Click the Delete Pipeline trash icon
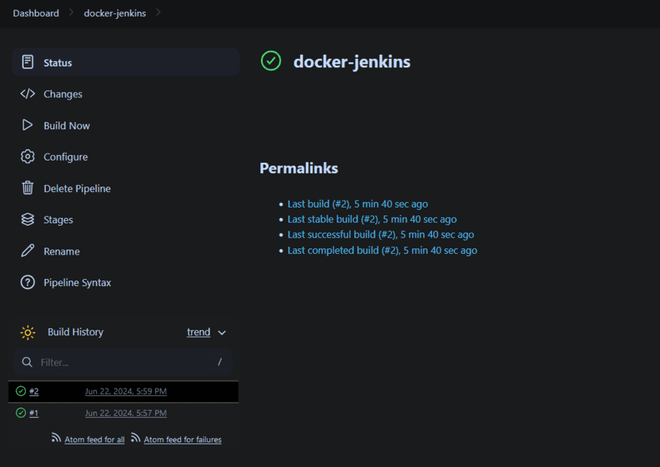Screen dimensions: 660x467 (27, 188)
